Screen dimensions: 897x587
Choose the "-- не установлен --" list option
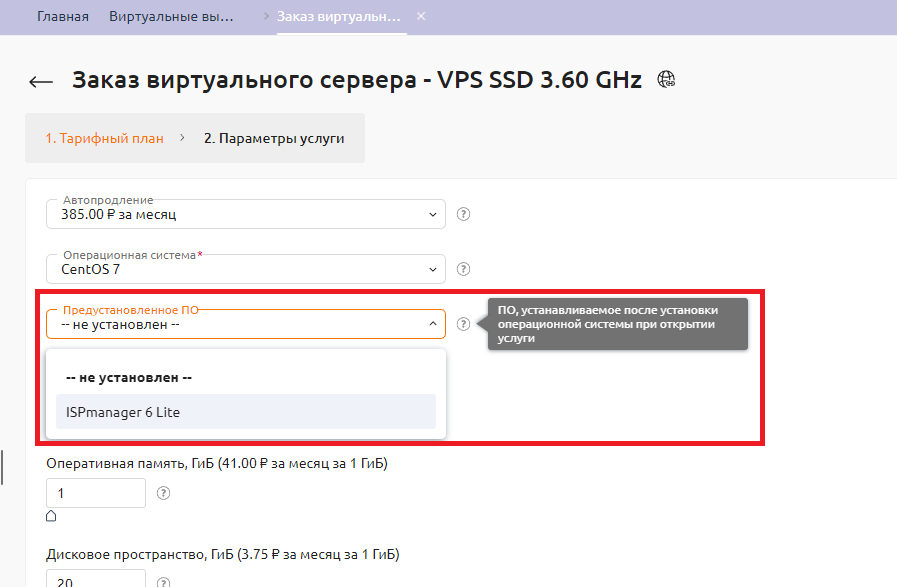point(246,378)
